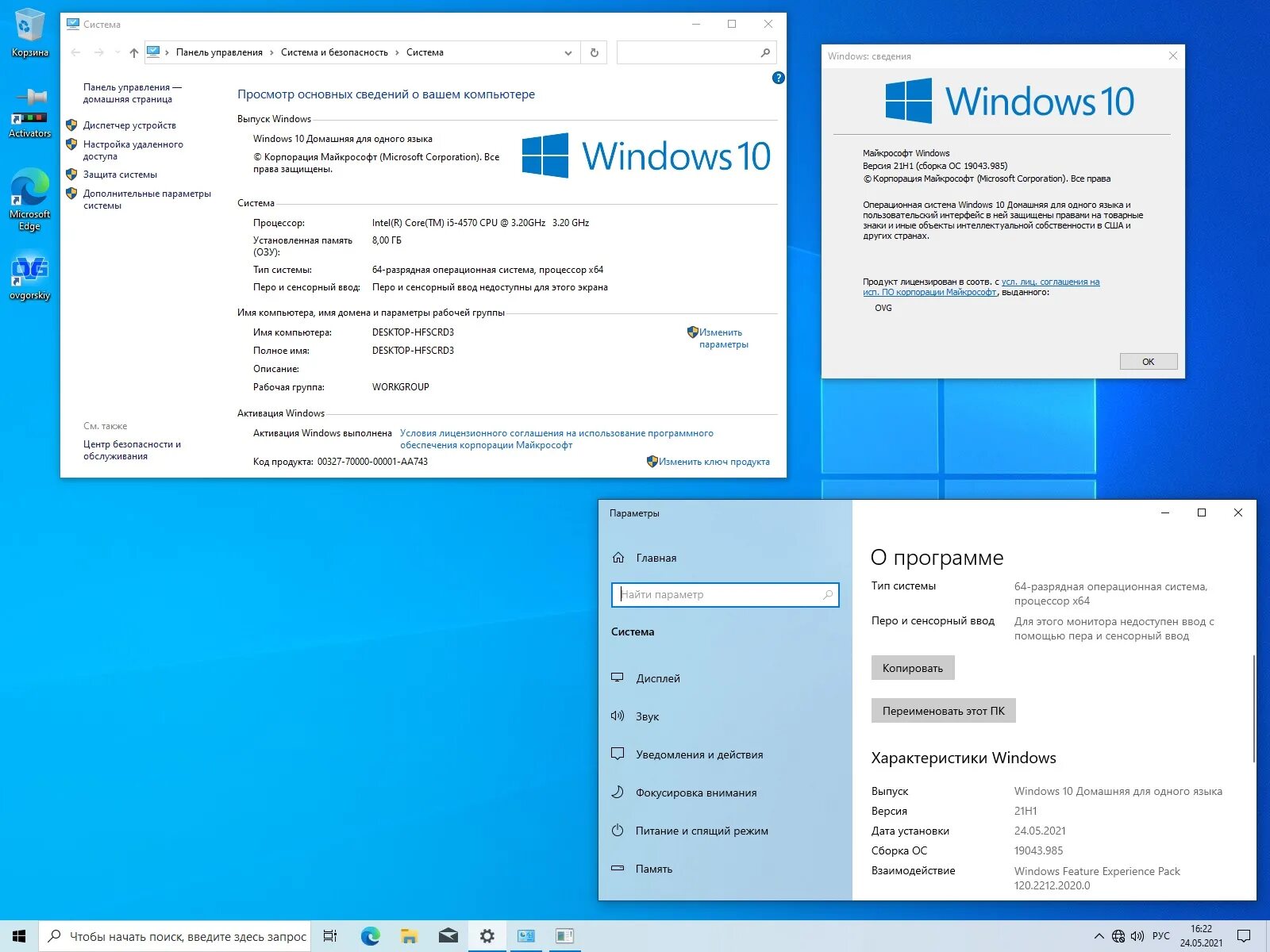The width and height of the screenshot is (1270, 952).
Task: Click the Display monitor icon in Settings
Action: coord(618,678)
